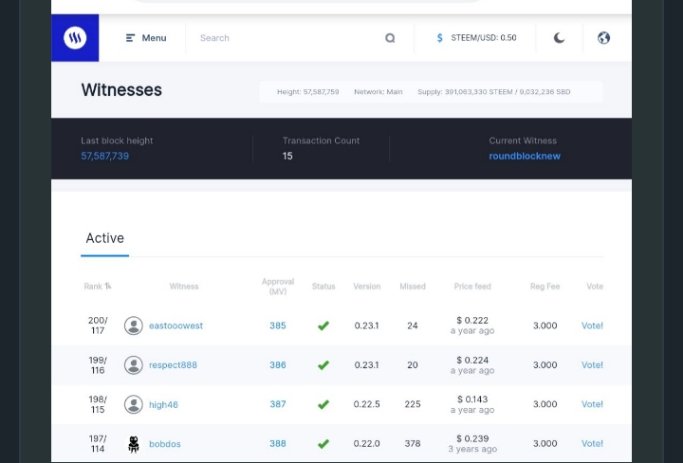683x463 pixels.
Task: Click version 0.22.5 in high46 row
Action: click(x=367, y=404)
